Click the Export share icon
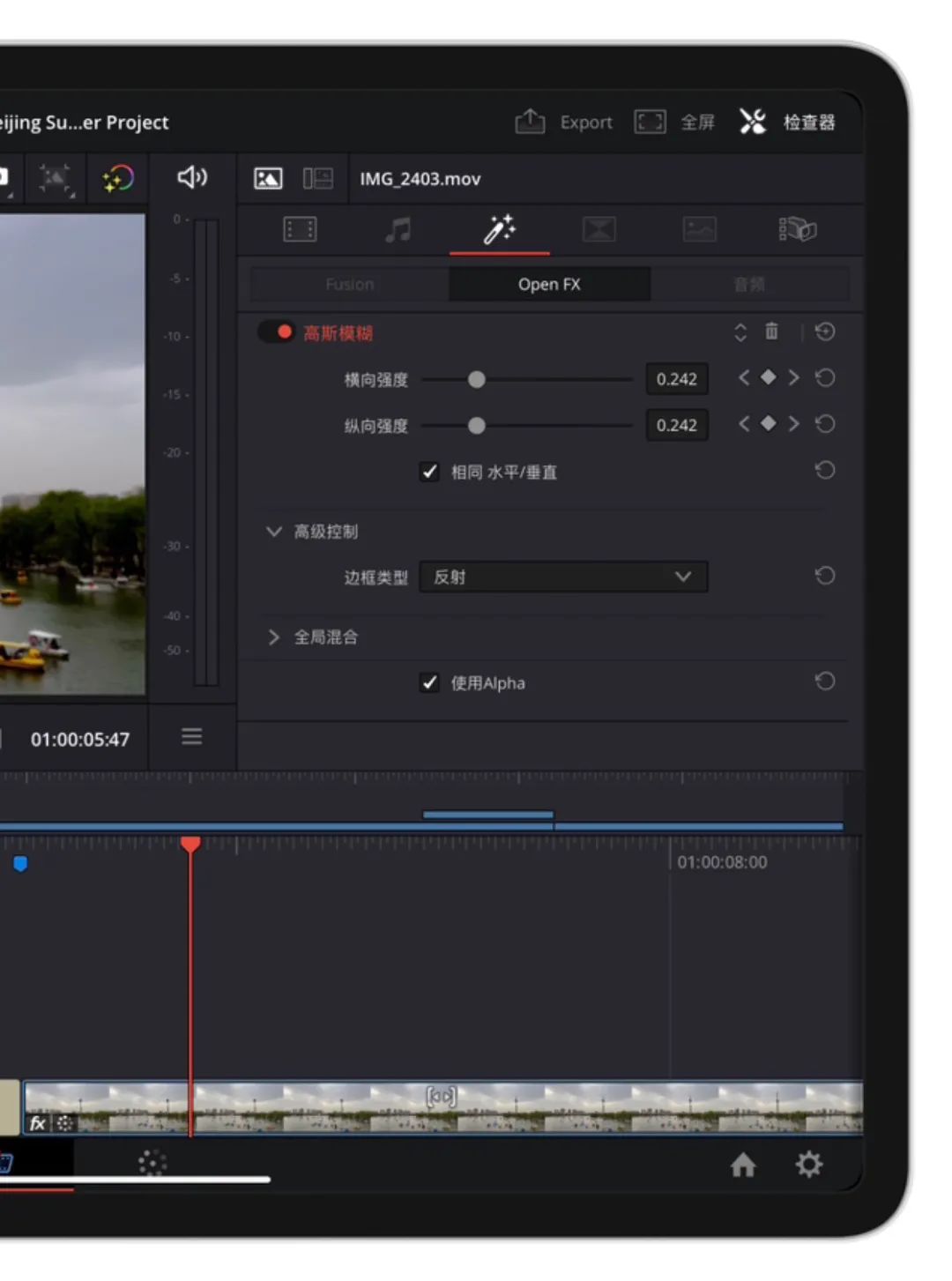 pyautogui.click(x=530, y=121)
